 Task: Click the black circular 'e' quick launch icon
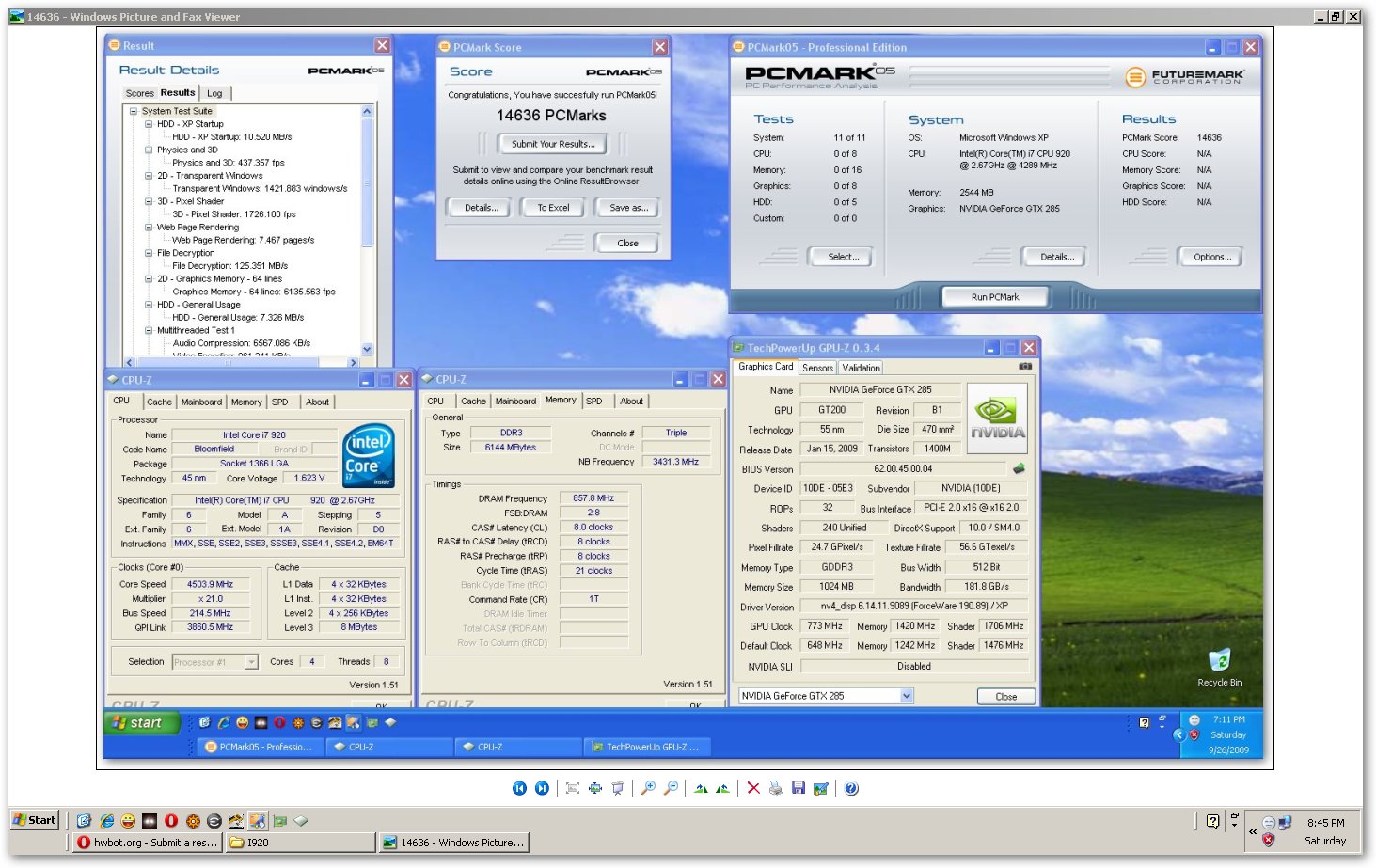pyautogui.click(x=214, y=821)
